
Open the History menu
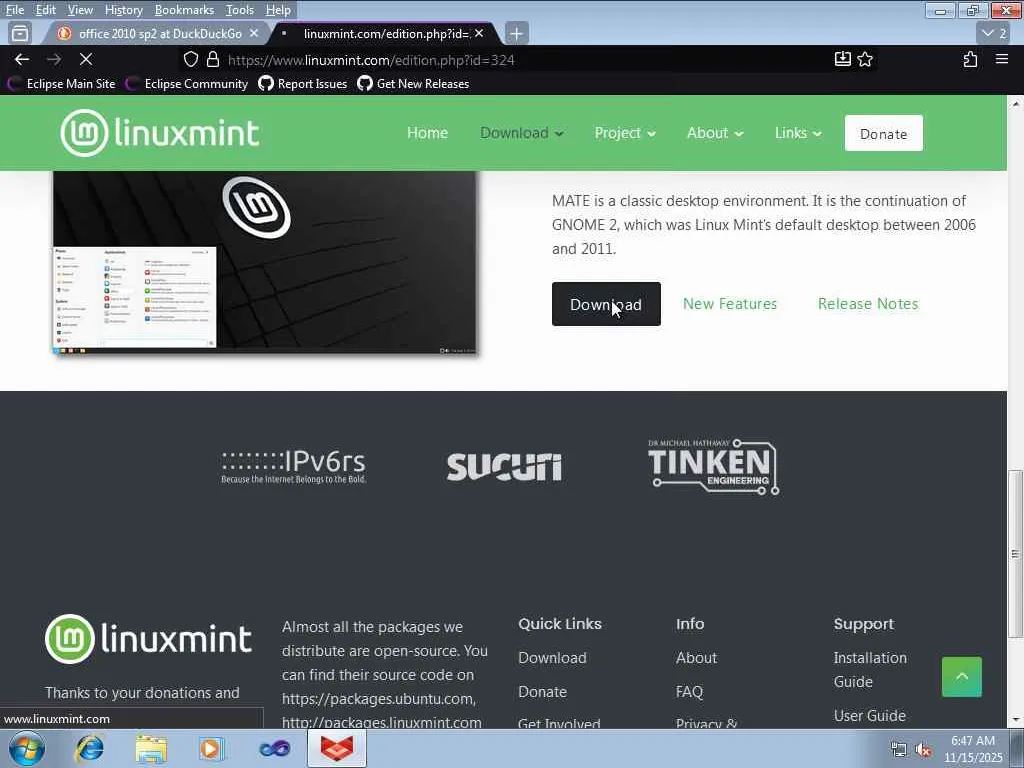(x=123, y=10)
